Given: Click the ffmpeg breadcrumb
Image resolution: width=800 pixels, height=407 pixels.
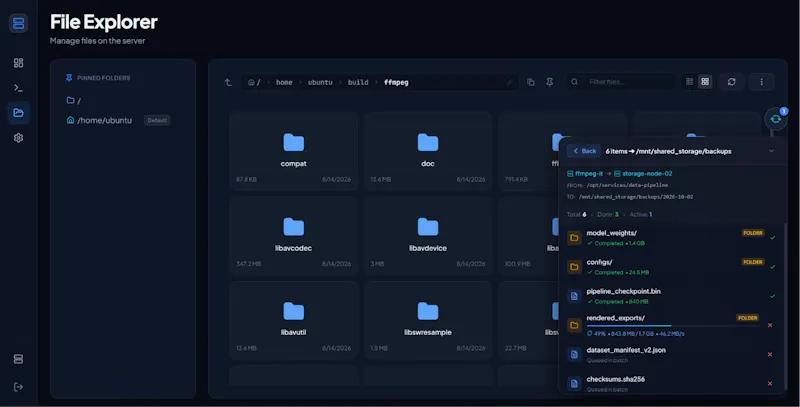Looking at the screenshot, I should point(396,82).
